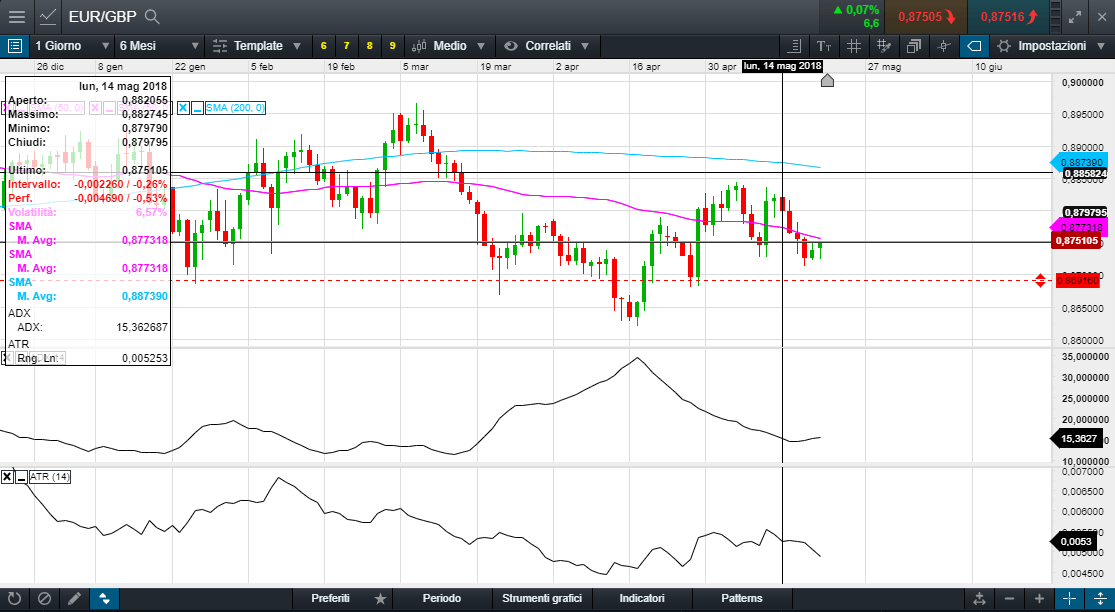Click the cyan SMA 0,887390 price tag
Image resolution: width=1115 pixels, height=612 pixels.
click(1079, 163)
